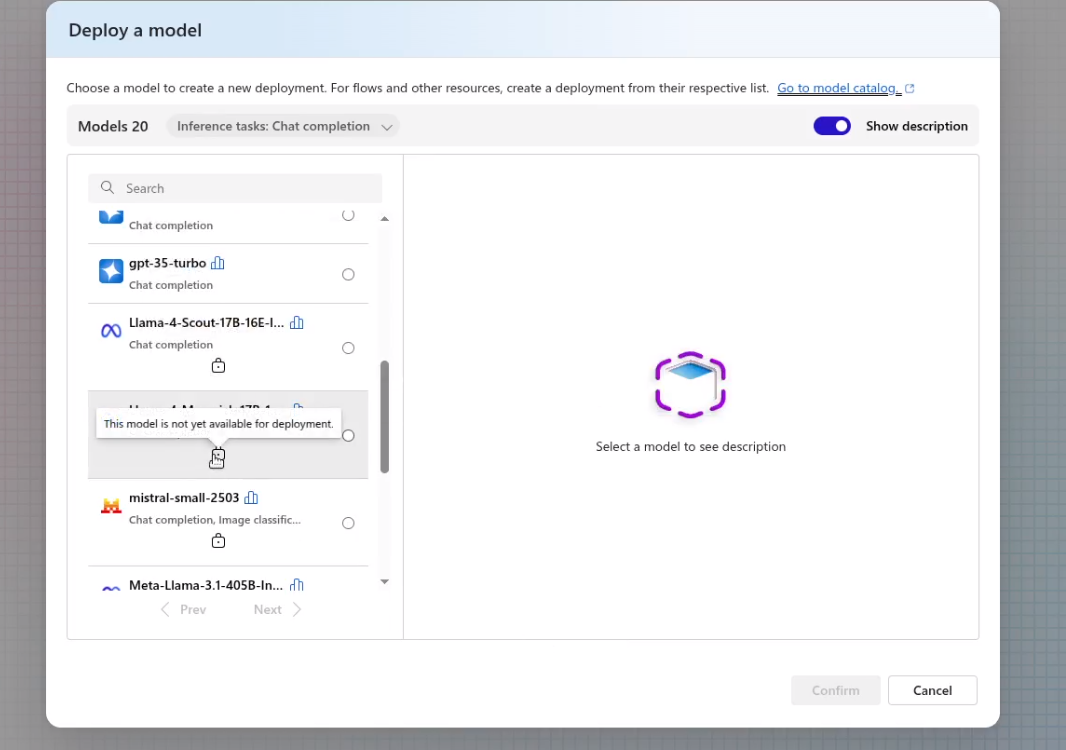Click the Meta-Llama-3.1-405B-In... model name
The height and width of the screenshot is (750, 1066).
(x=206, y=585)
